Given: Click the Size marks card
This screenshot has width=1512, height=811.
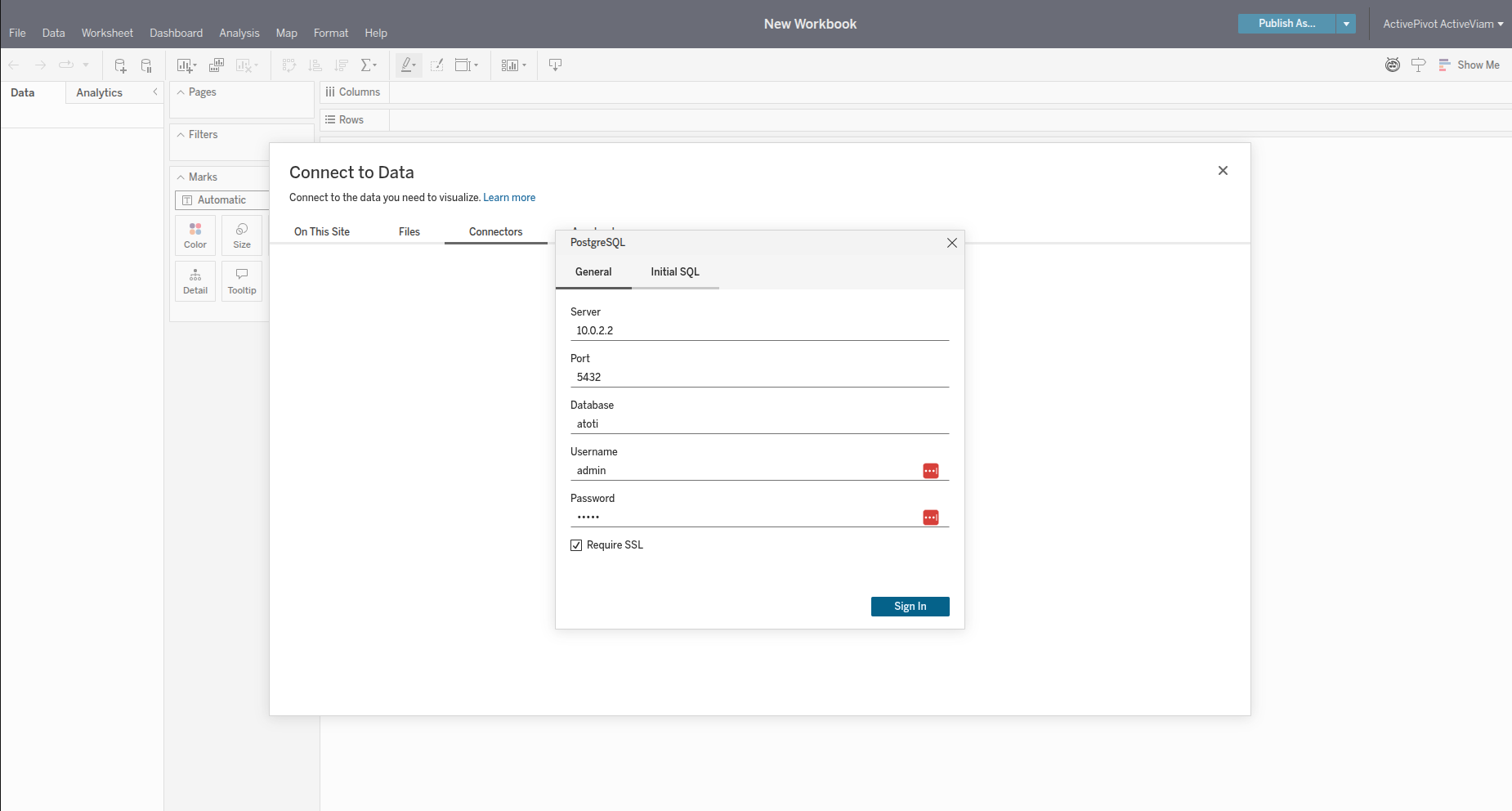Looking at the screenshot, I should [x=242, y=235].
